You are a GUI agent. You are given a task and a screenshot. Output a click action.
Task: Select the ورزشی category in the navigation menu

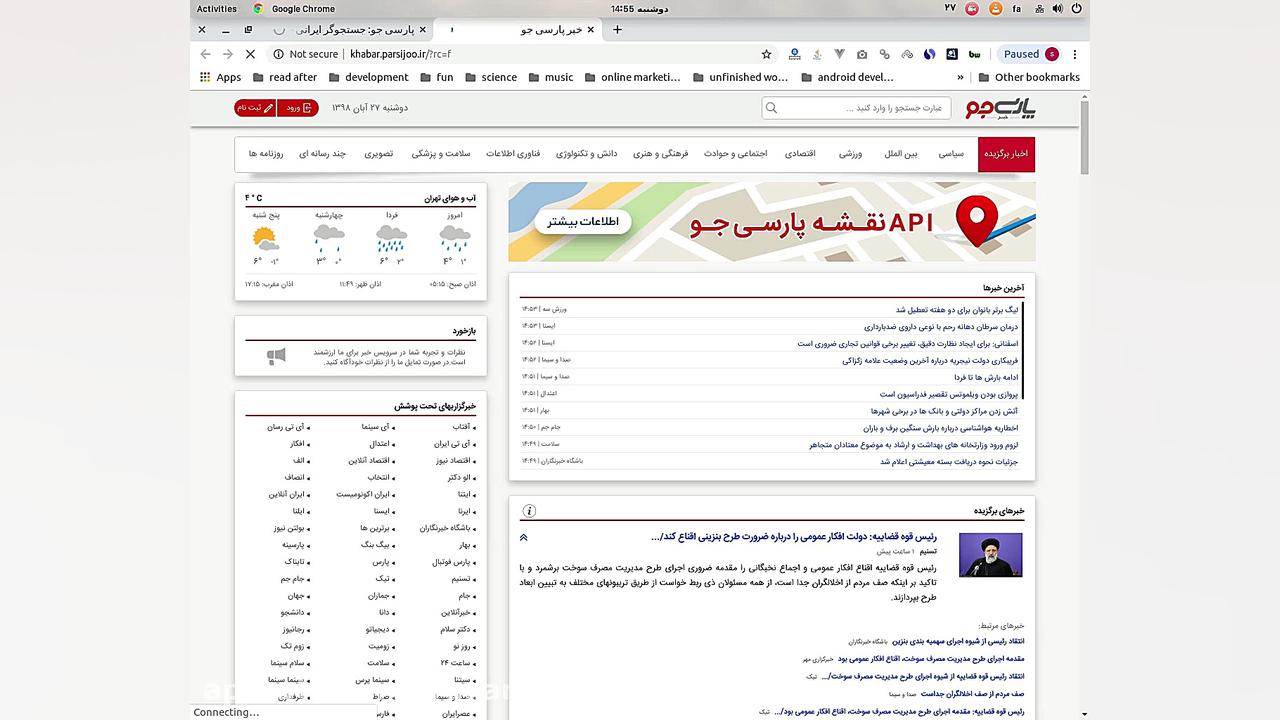tap(851, 154)
